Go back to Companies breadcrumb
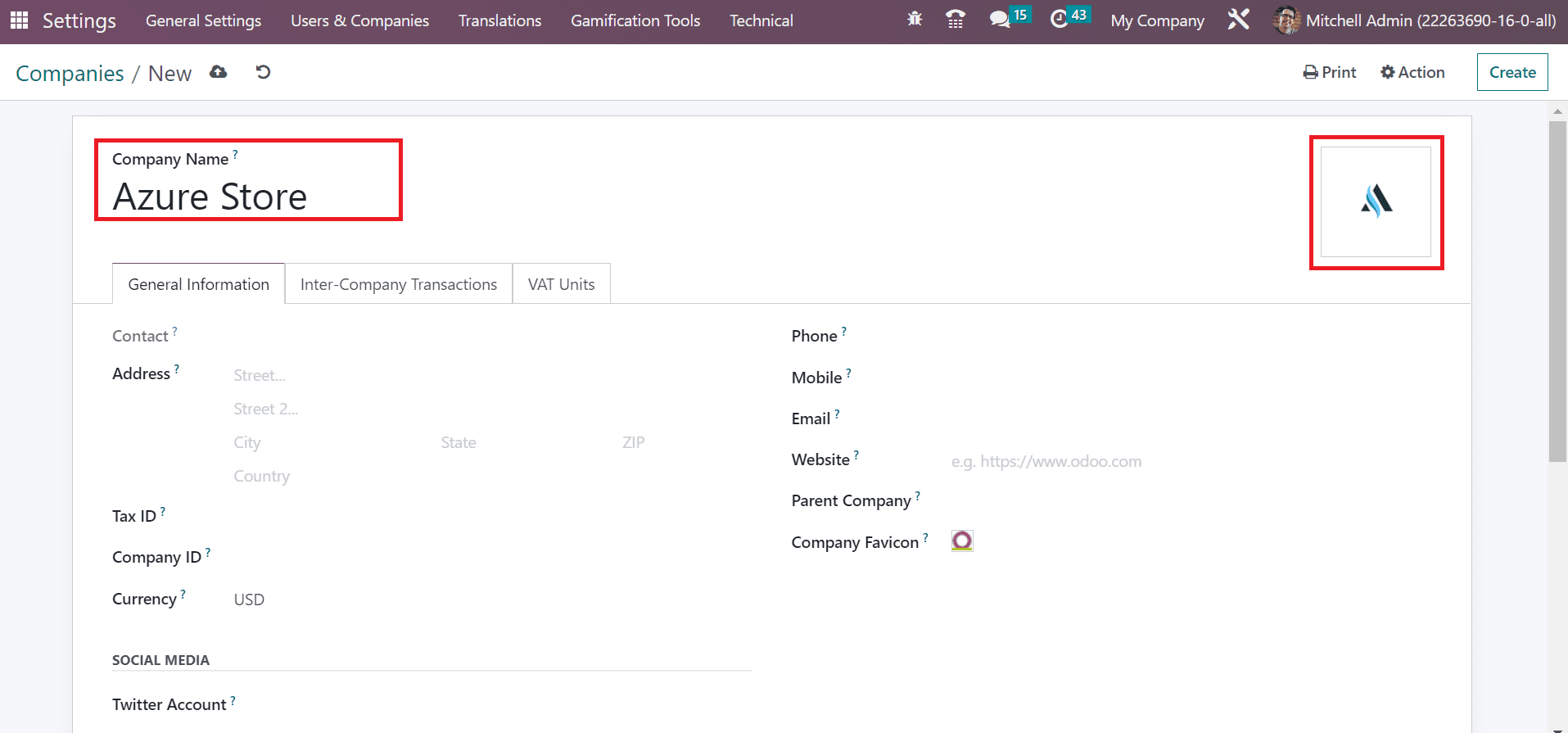This screenshot has width=1568, height=733. [x=70, y=73]
